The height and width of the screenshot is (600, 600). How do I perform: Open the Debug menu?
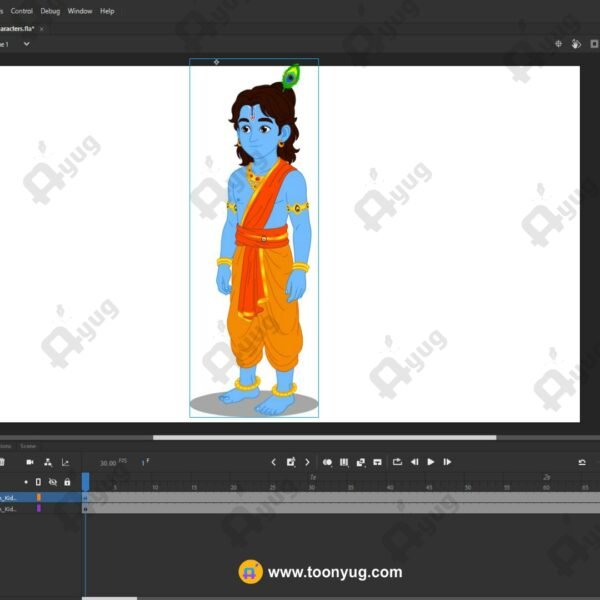[50, 11]
